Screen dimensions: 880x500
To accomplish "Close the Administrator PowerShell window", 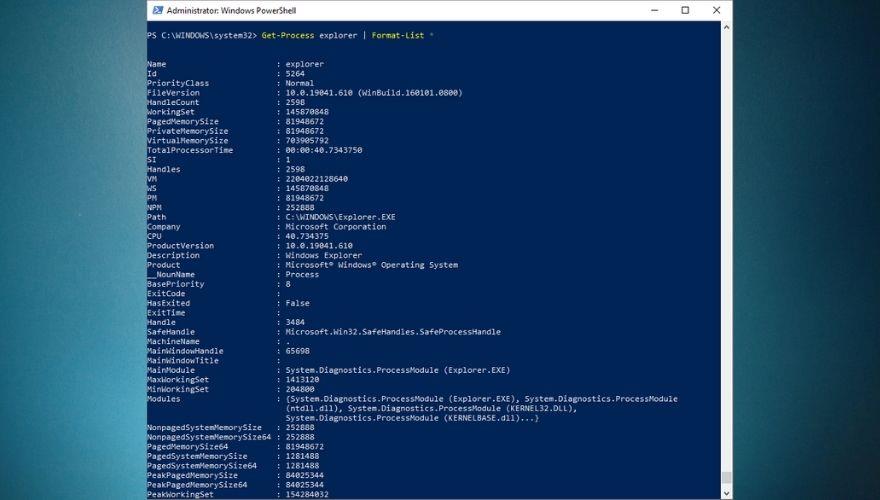I will click(716, 10).
